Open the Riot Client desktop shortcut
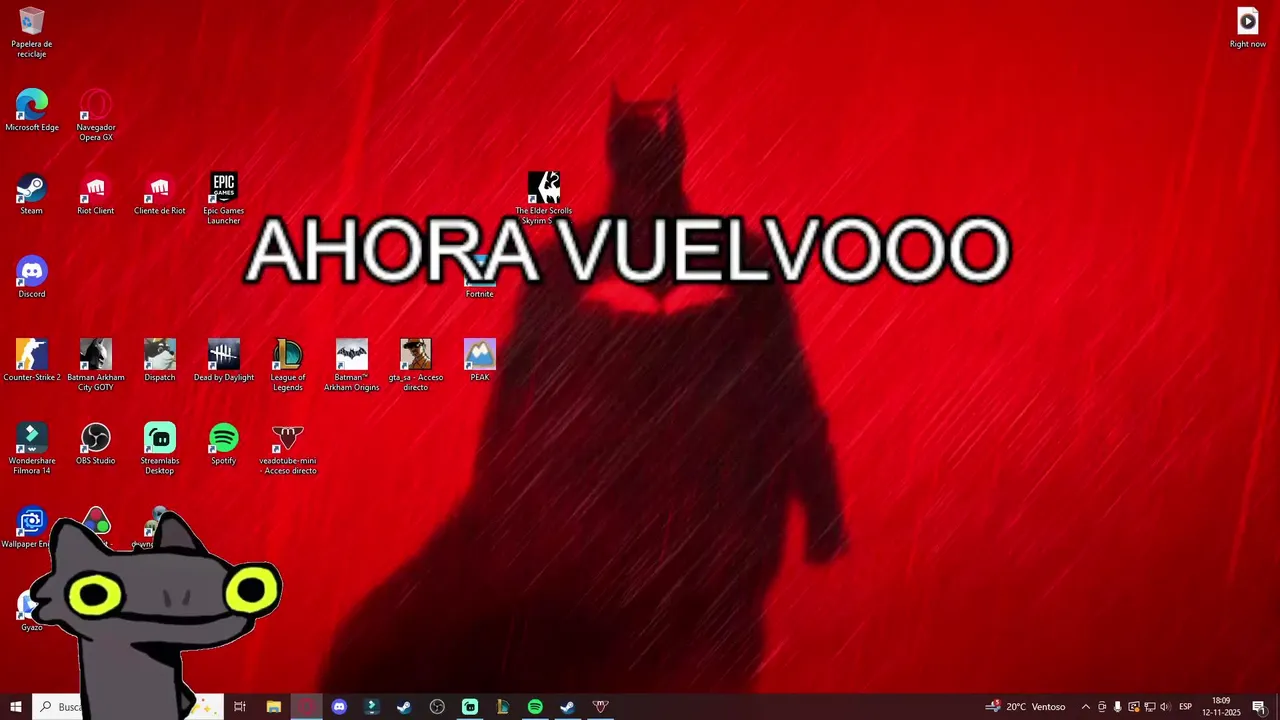Image resolution: width=1280 pixels, height=720 pixels. [96, 194]
